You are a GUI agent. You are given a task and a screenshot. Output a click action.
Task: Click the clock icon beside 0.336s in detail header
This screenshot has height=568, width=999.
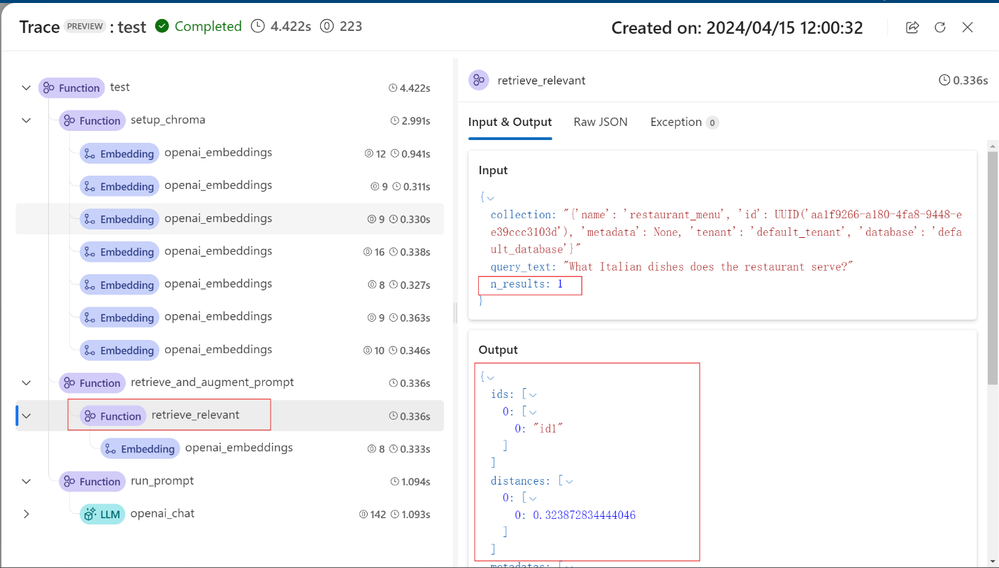tap(944, 80)
